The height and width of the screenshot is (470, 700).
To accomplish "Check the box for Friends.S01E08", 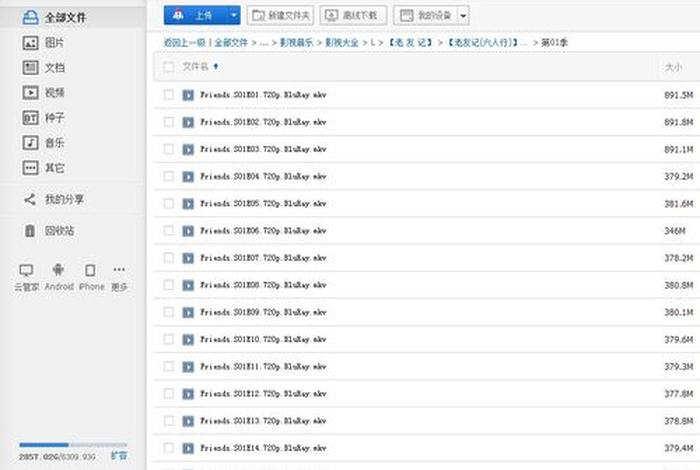I will (x=168, y=285).
